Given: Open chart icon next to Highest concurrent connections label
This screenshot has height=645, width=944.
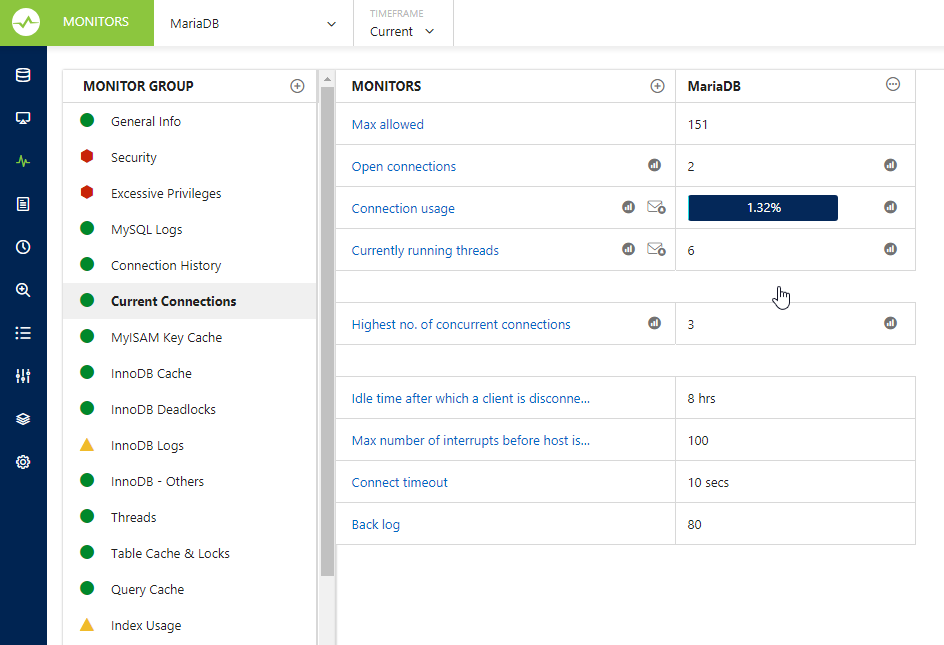Looking at the screenshot, I should point(654,323).
